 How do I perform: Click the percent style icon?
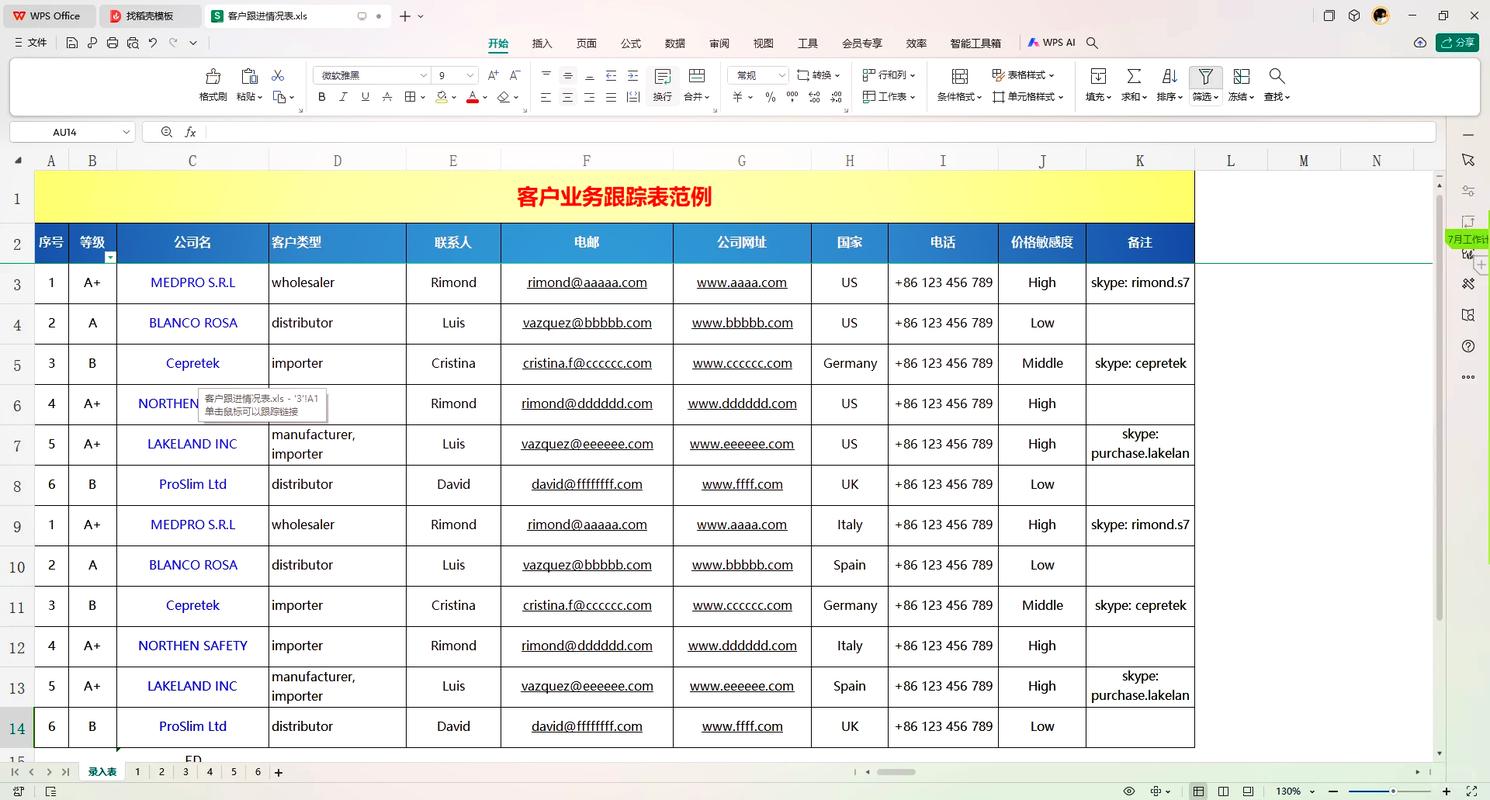coord(770,97)
